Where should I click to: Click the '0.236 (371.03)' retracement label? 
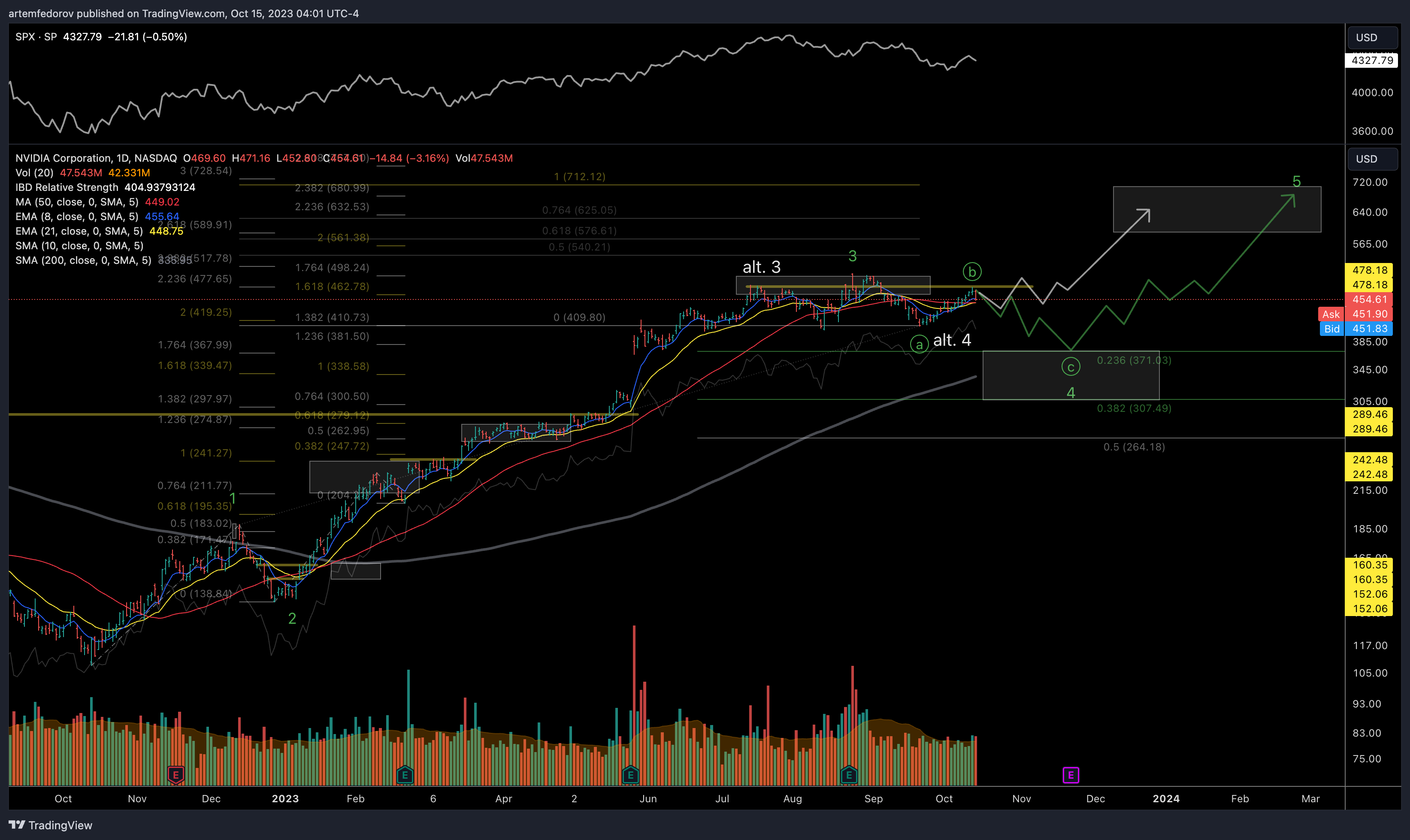click(x=1134, y=360)
